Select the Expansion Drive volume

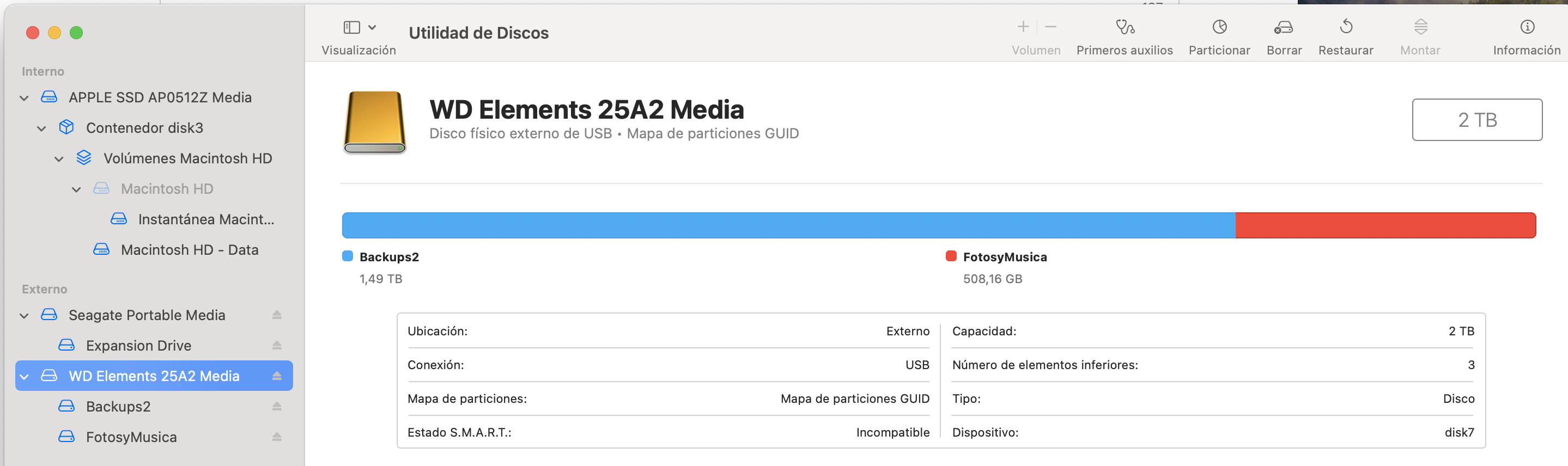pyautogui.click(x=138, y=346)
